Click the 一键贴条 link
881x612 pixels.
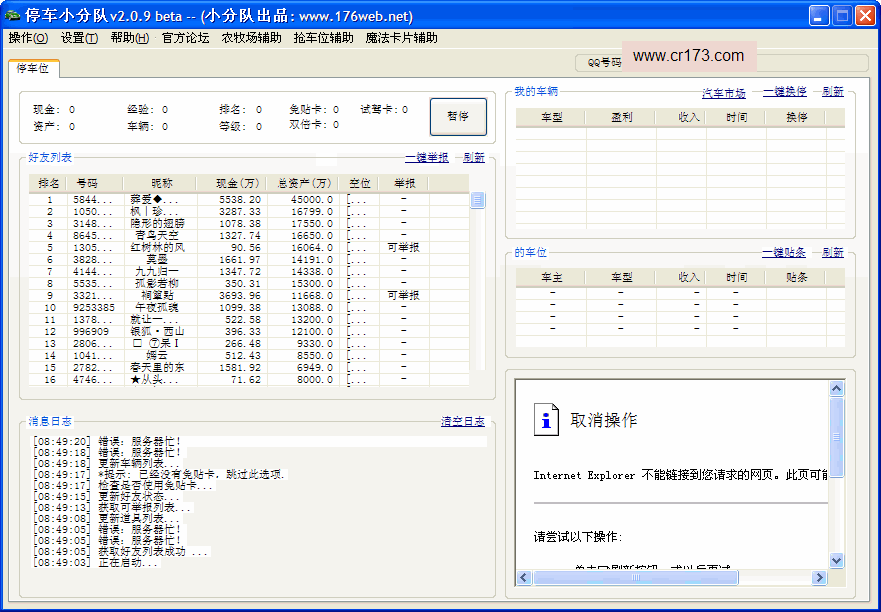784,253
